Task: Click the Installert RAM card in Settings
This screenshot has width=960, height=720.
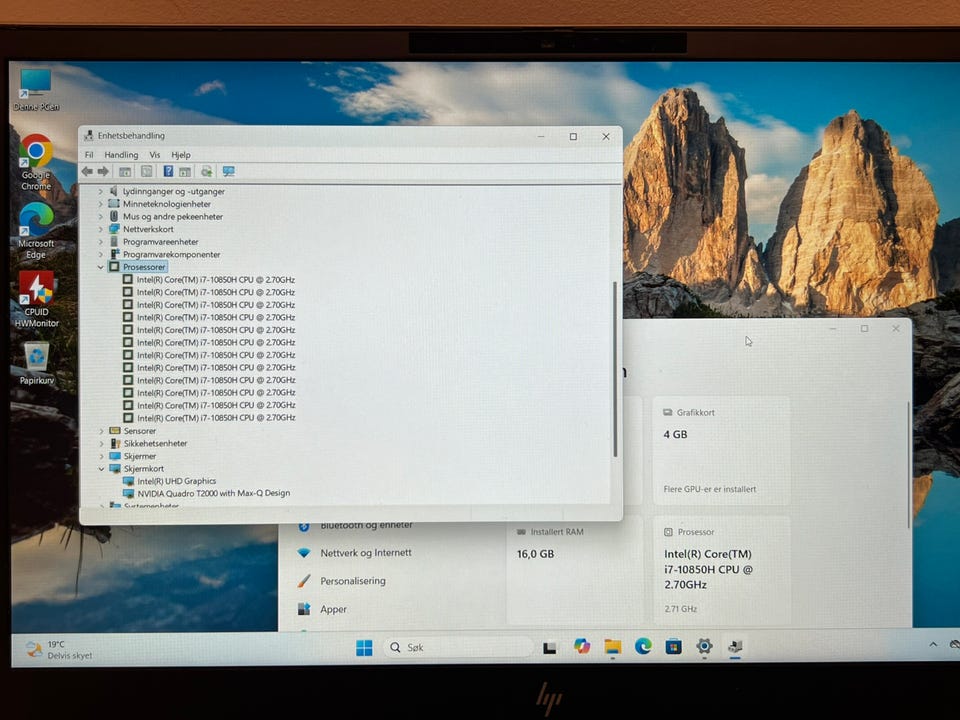Action: pos(574,569)
